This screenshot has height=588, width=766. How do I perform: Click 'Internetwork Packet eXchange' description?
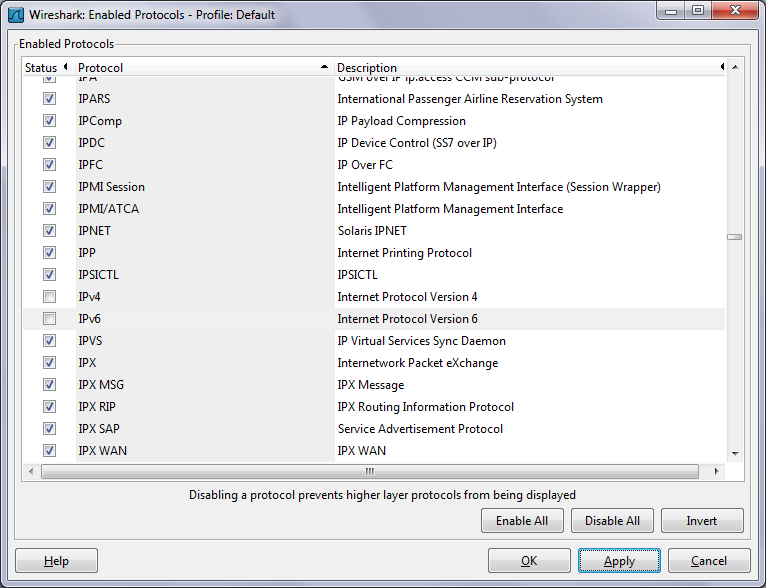coord(418,363)
